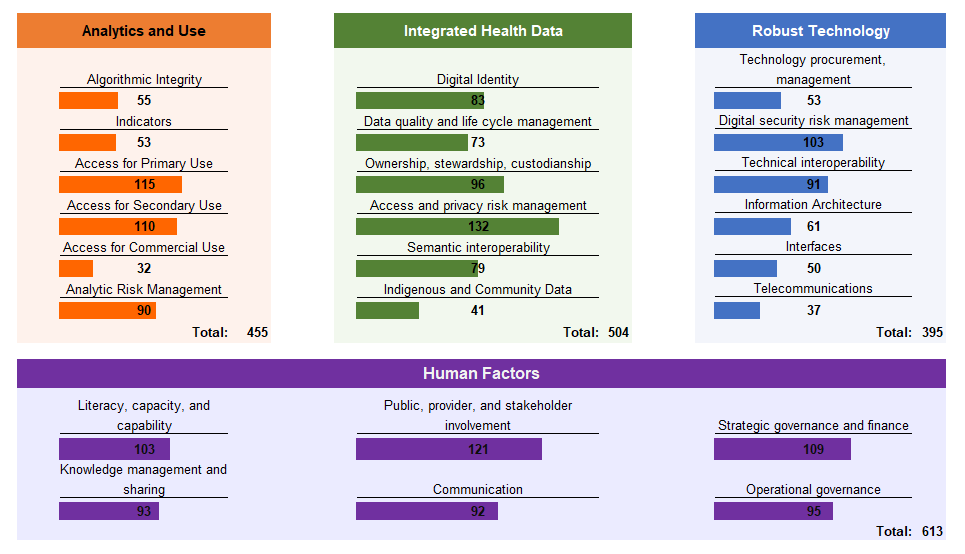Viewport: 965px width, 554px height.
Task: Select the Integrated Health Data header
Action: 483,31
